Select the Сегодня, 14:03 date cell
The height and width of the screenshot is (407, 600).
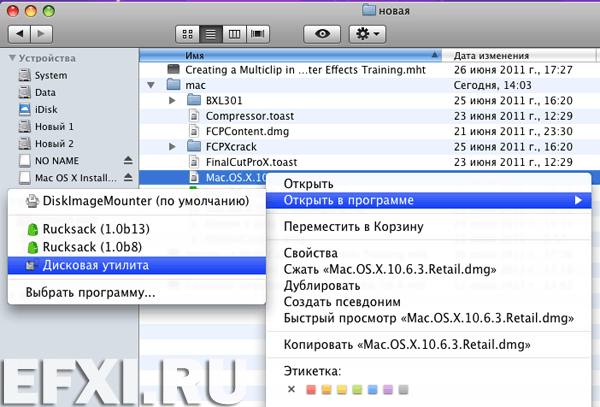point(492,85)
